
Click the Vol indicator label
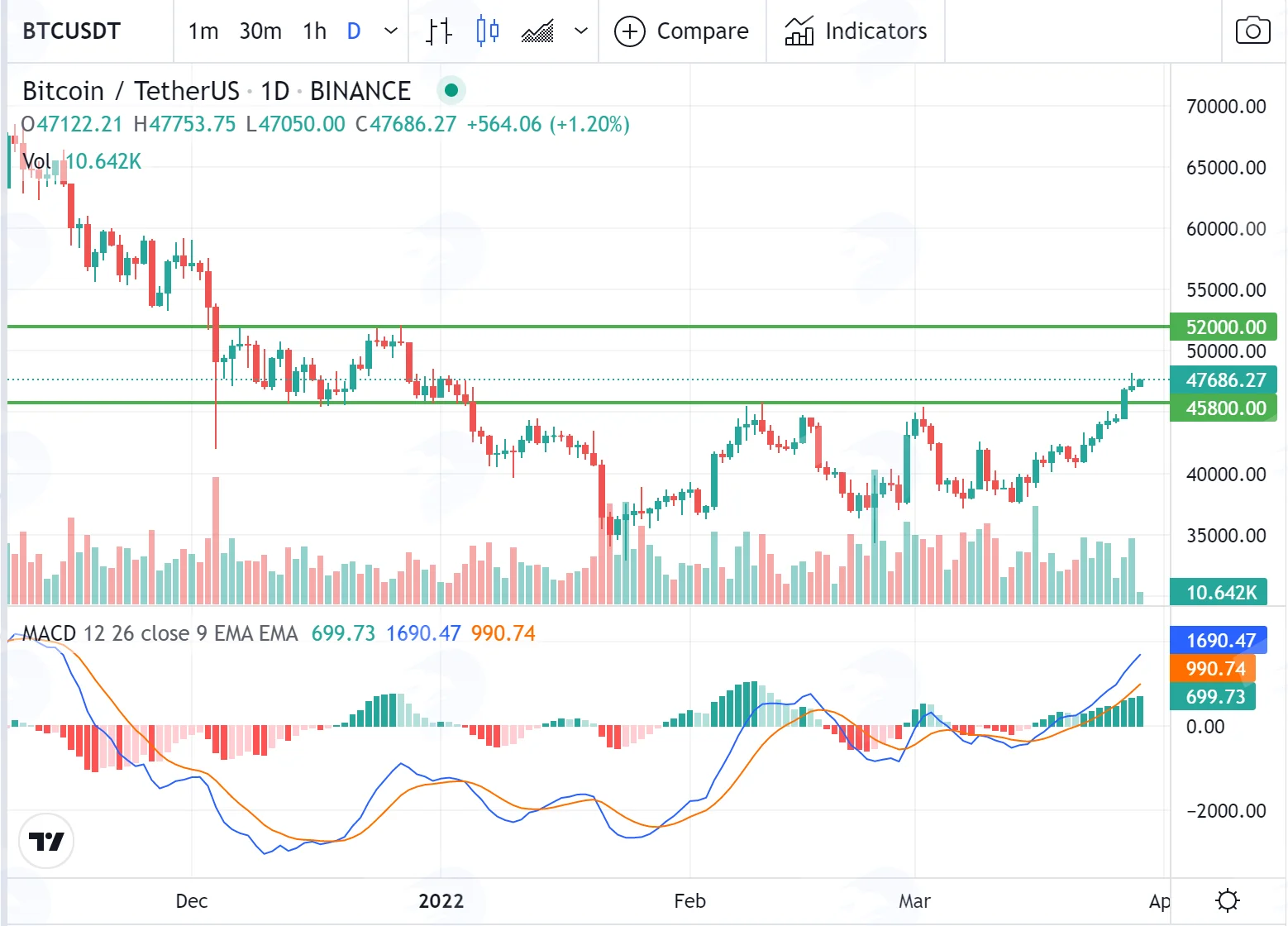(x=36, y=161)
